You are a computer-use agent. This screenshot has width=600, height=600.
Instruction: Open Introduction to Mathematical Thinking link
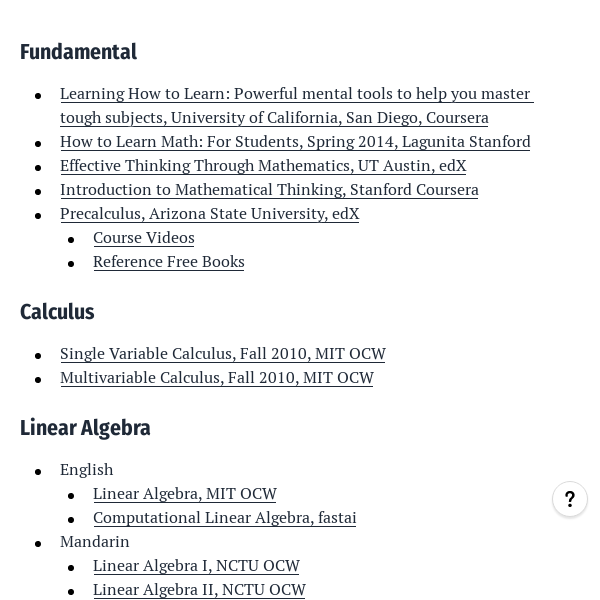tap(269, 190)
